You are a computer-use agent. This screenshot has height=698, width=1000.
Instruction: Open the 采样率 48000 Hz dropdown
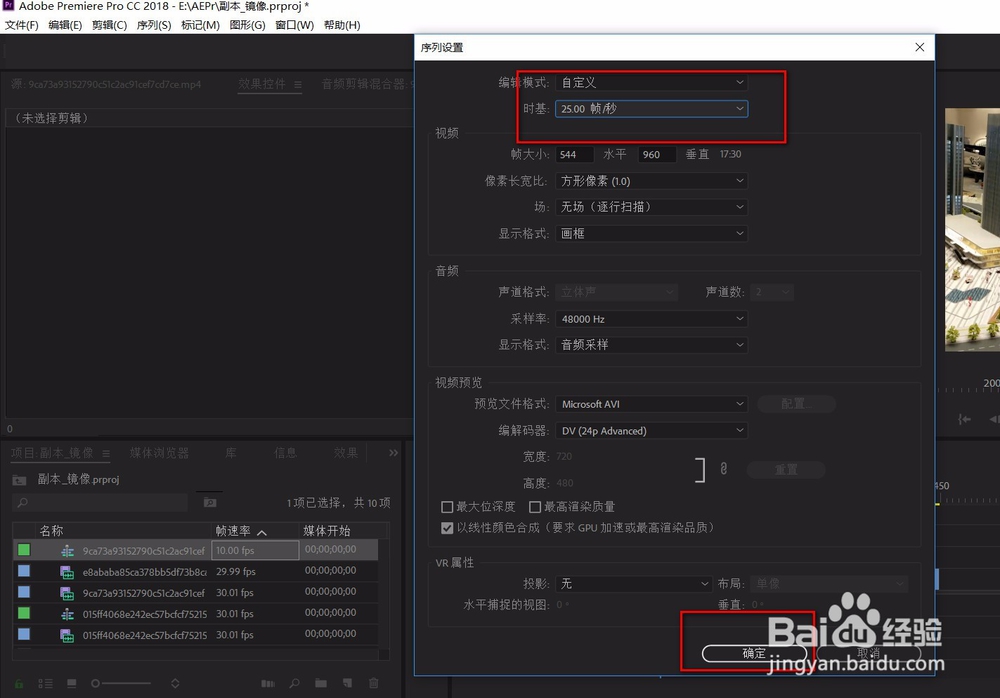point(651,319)
